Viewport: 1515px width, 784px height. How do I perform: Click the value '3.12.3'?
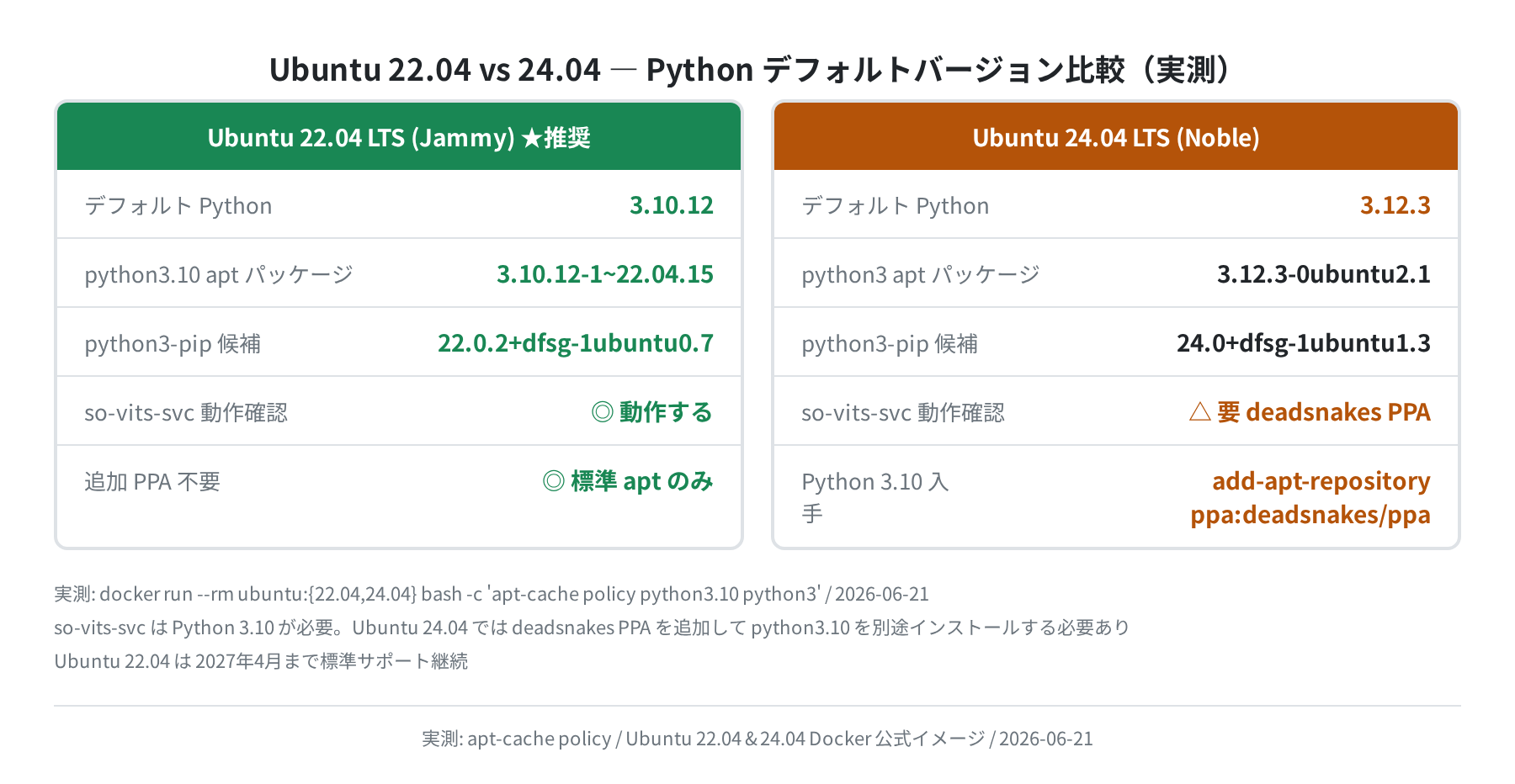click(1395, 205)
